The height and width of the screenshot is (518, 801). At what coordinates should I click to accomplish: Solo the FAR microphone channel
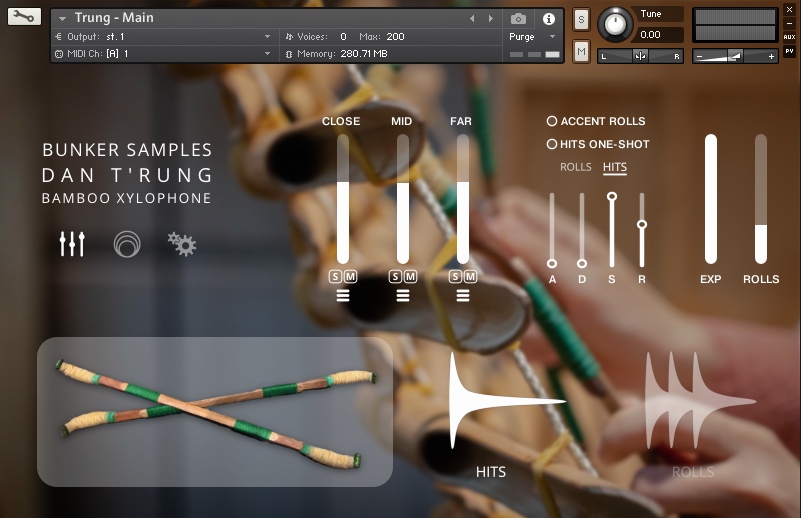[456, 276]
